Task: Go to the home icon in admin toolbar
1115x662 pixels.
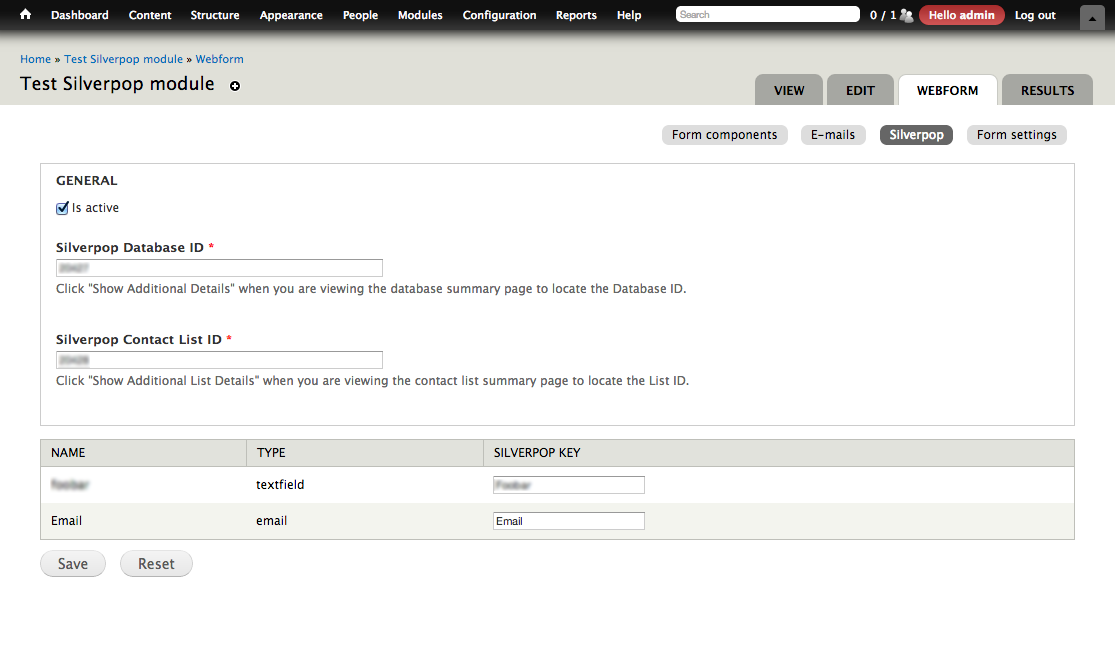Action: click(x=26, y=14)
